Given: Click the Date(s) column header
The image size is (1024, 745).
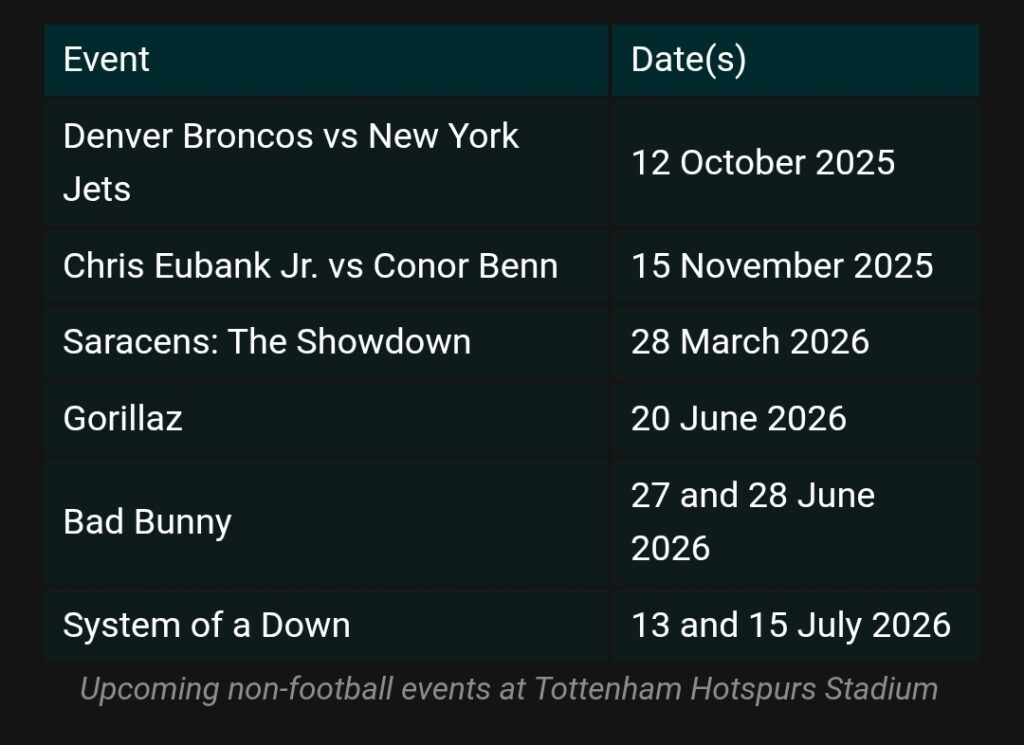Looking at the screenshot, I should 688,60.
